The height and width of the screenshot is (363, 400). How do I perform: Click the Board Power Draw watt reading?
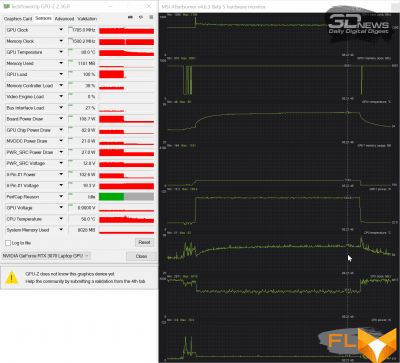point(82,119)
